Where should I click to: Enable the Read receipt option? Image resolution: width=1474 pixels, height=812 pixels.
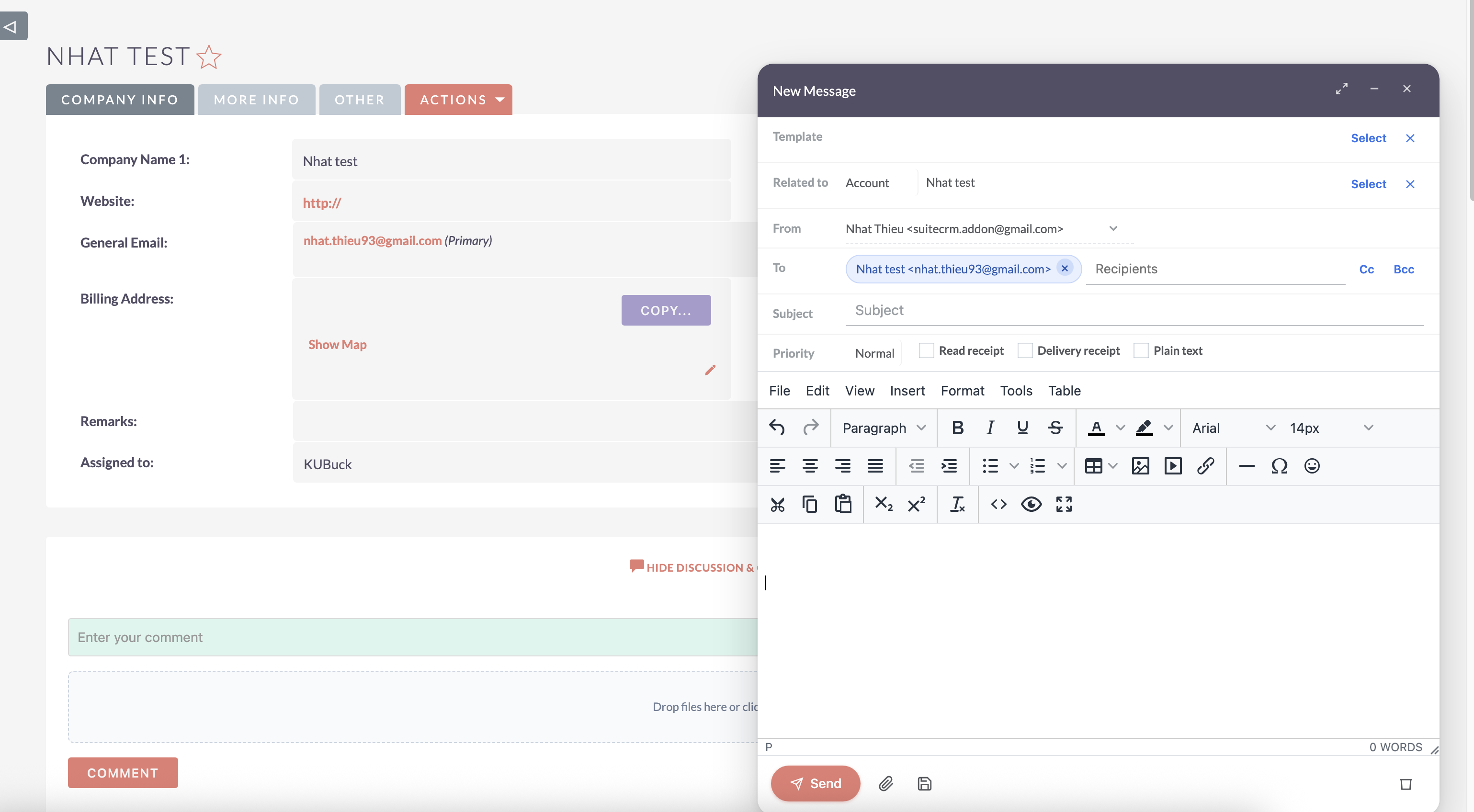pos(926,350)
